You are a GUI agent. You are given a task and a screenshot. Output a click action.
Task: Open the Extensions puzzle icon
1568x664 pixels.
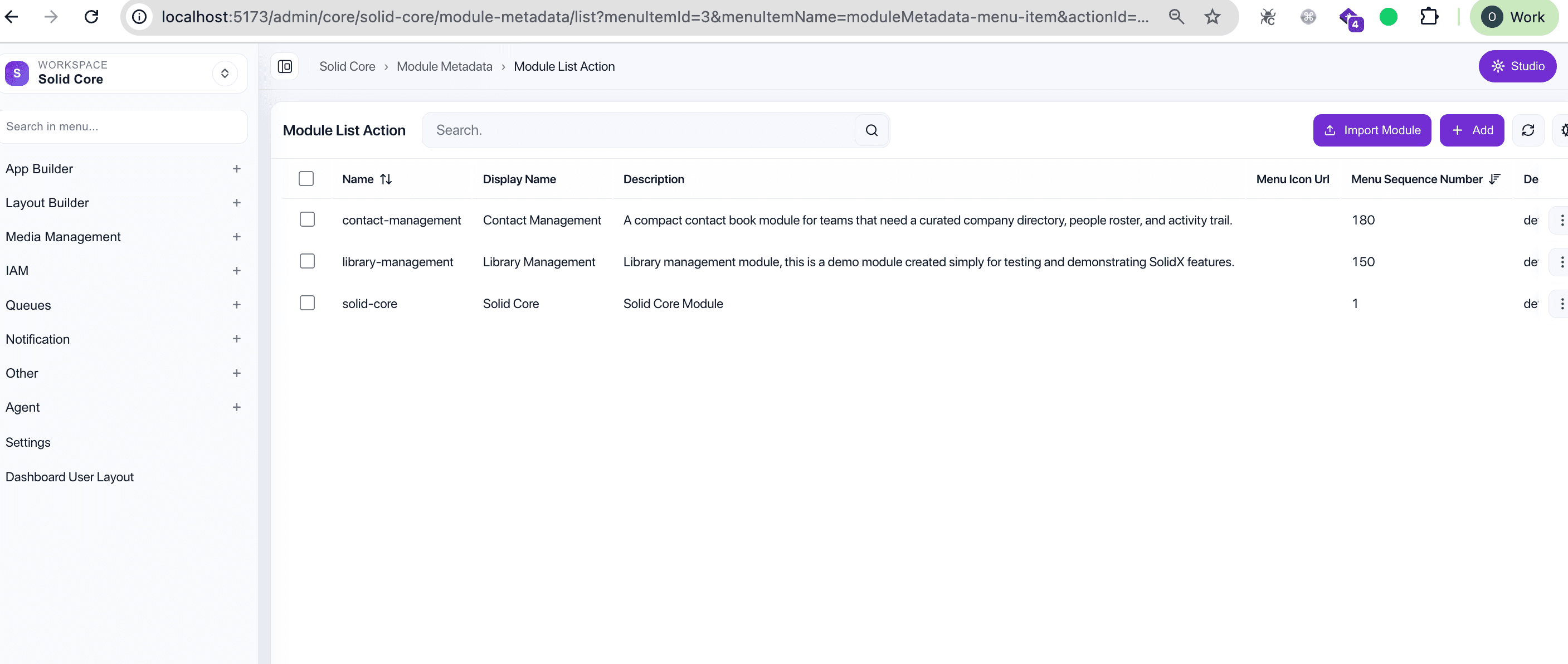point(1429,16)
